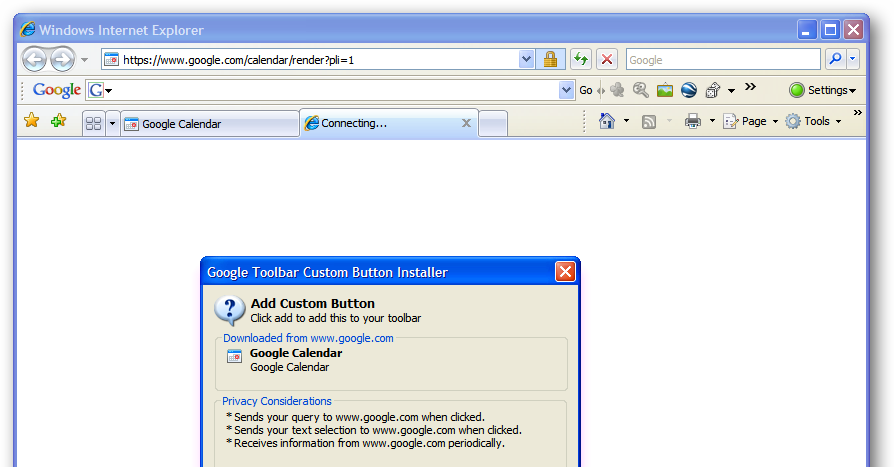Viewport: 894px width, 467px height.
Task: Click the dice icon on Google Toolbar
Action: point(713,90)
